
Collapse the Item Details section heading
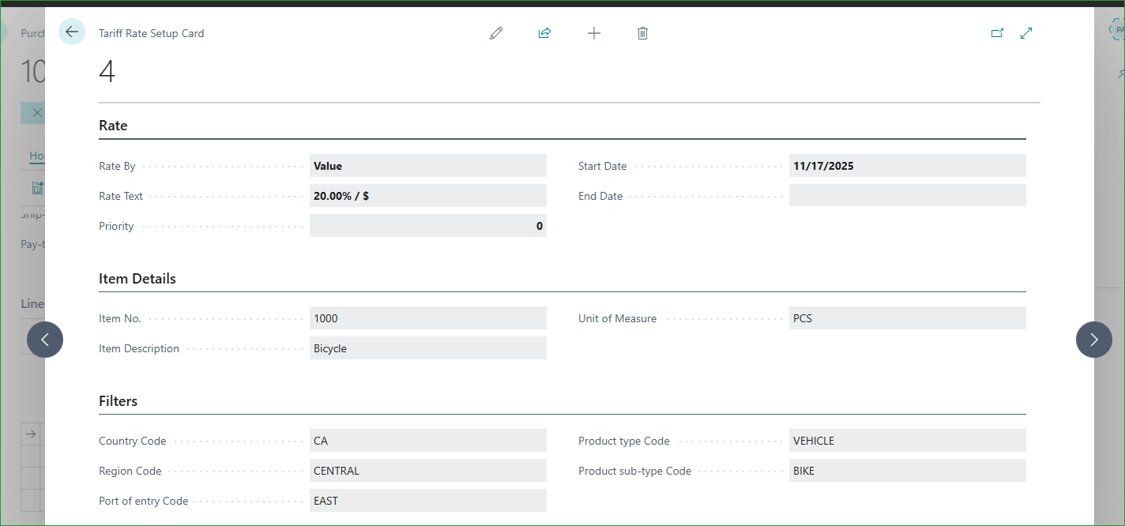point(137,278)
